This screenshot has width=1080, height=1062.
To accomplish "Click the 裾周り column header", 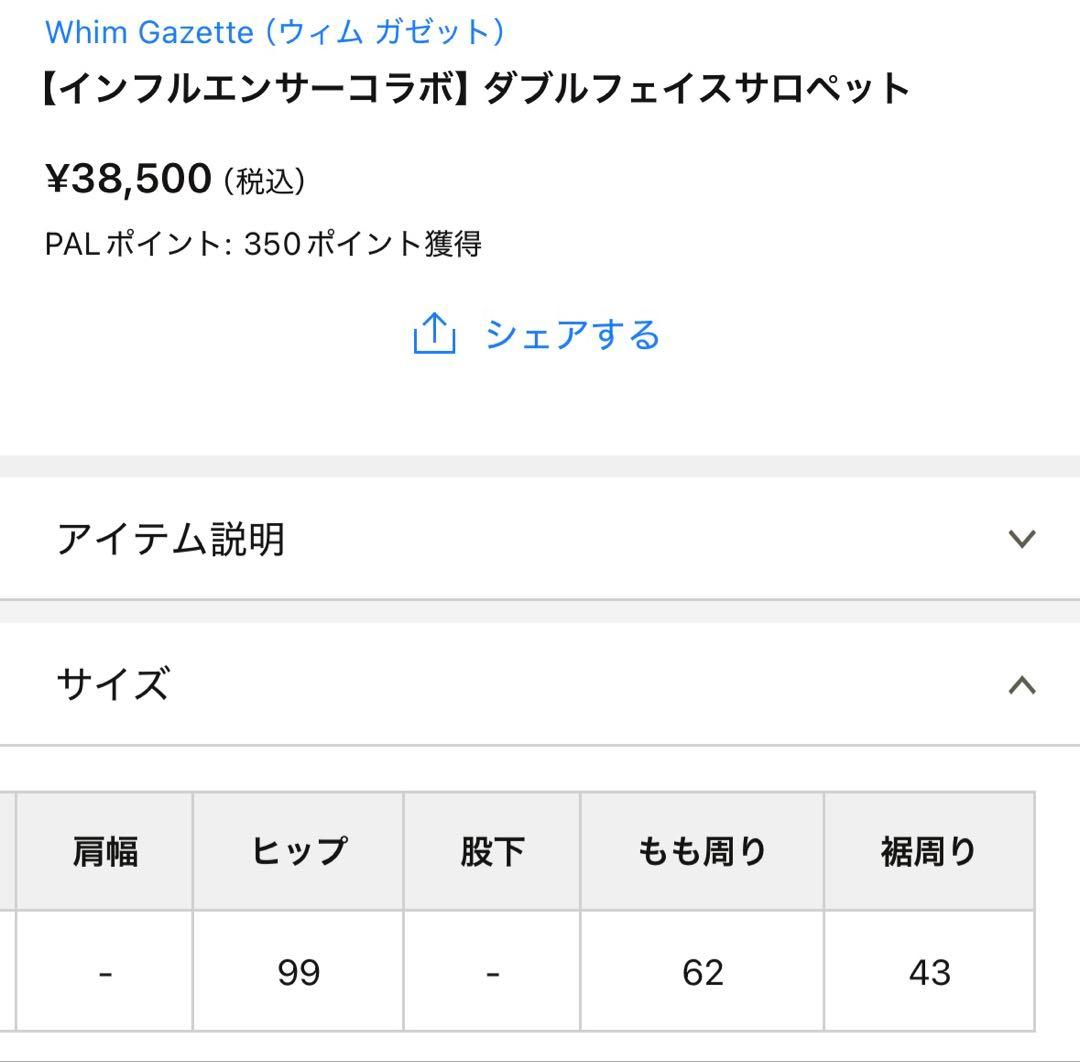I will point(928,851).
